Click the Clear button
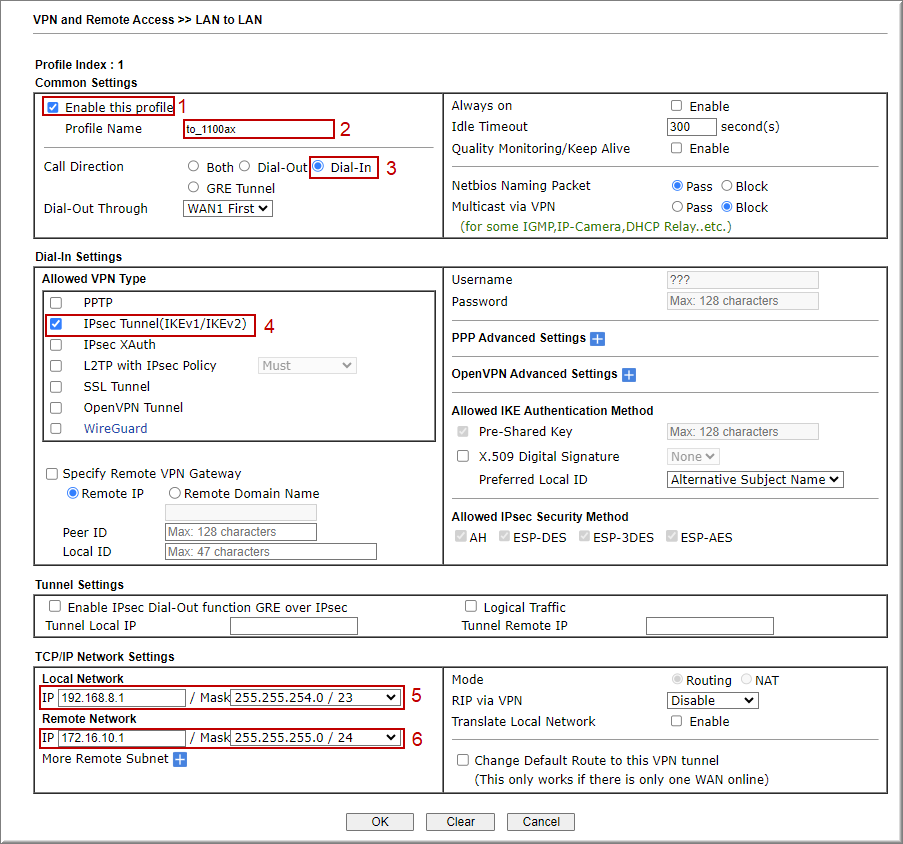 pos(460,822)
